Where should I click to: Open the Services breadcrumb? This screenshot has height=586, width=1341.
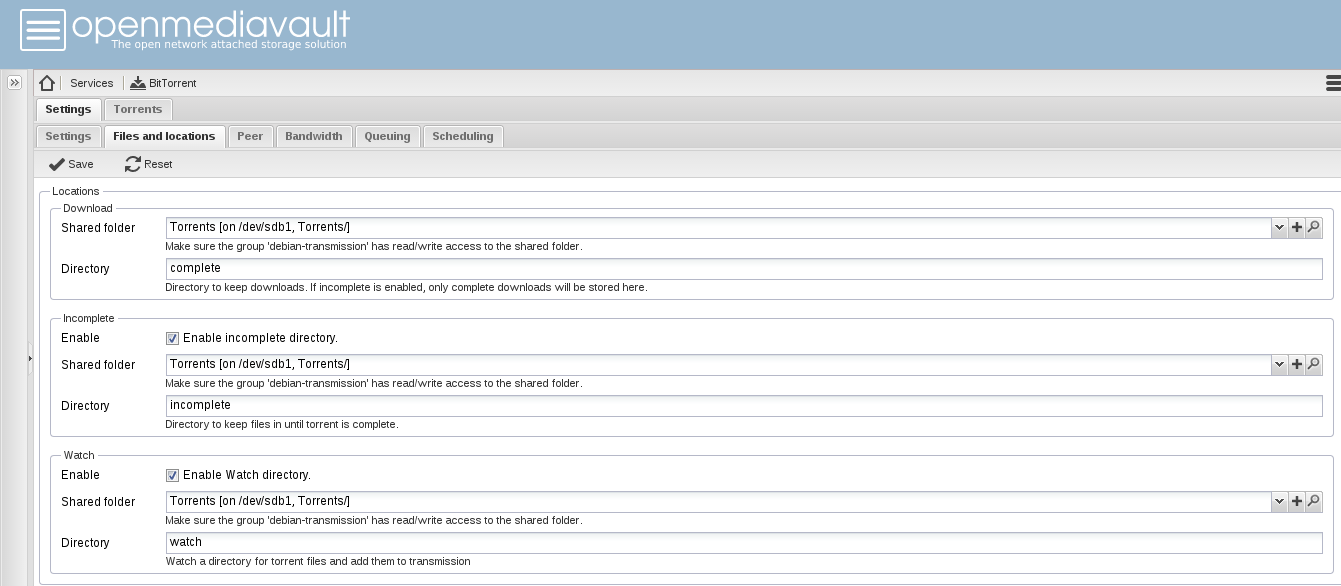pyautogui.click(x=91, y=83)
